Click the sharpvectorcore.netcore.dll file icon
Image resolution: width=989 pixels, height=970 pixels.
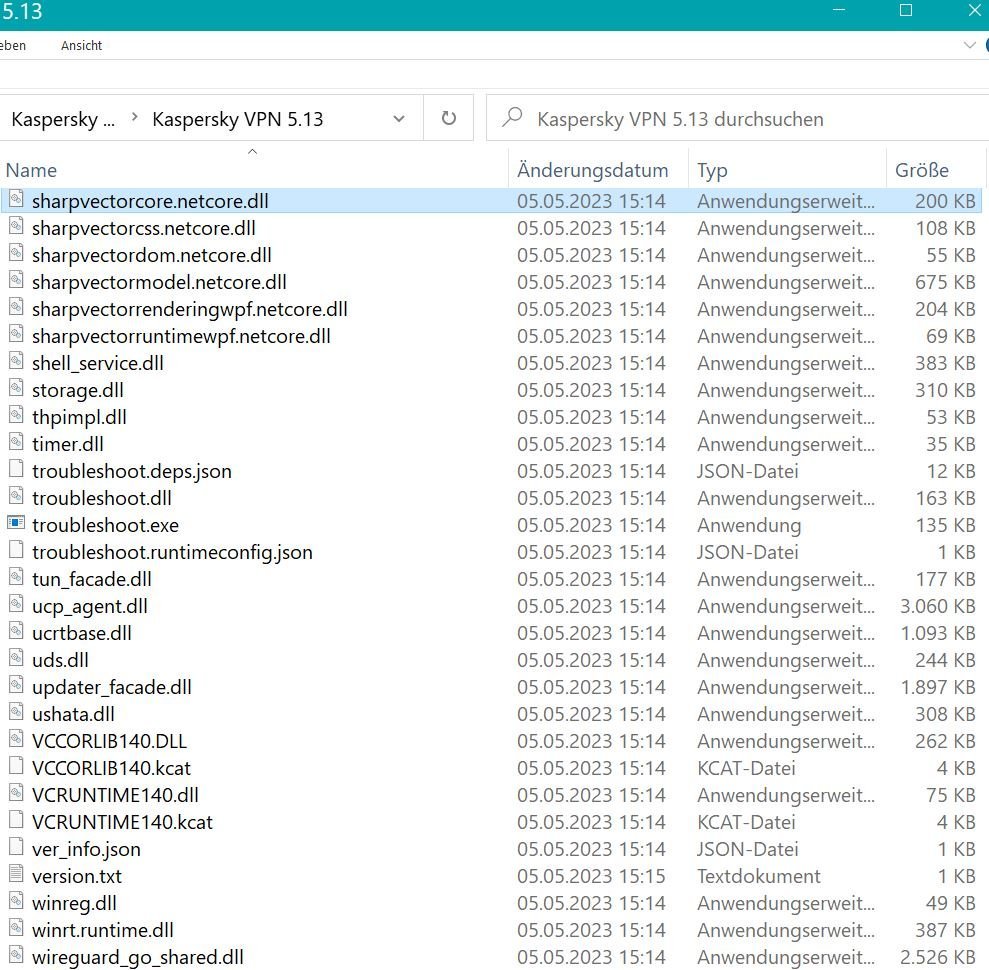point(16,199)
